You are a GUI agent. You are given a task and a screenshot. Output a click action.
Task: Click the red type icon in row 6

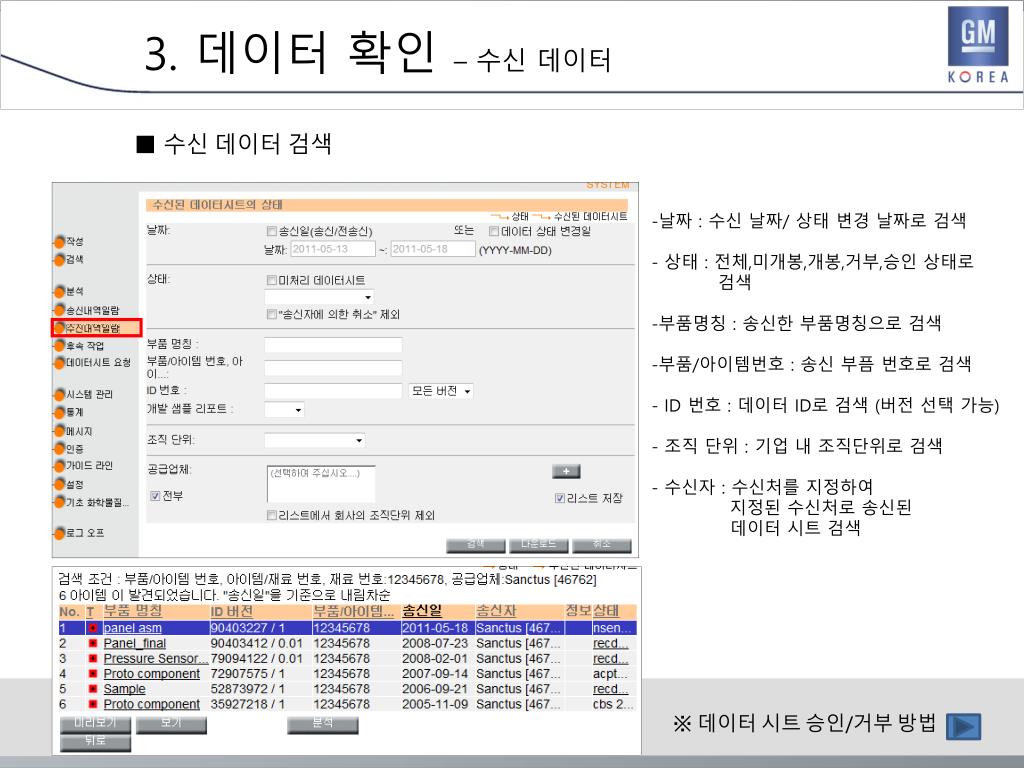(93, 704)
